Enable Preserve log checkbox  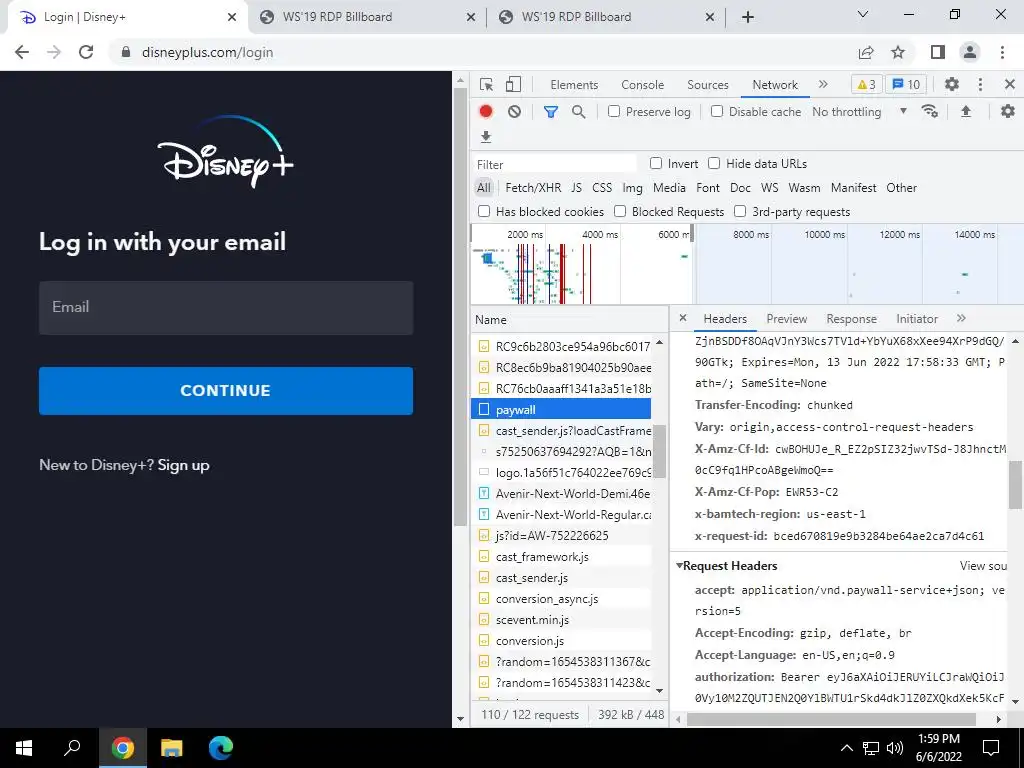(x=614, y=111)
